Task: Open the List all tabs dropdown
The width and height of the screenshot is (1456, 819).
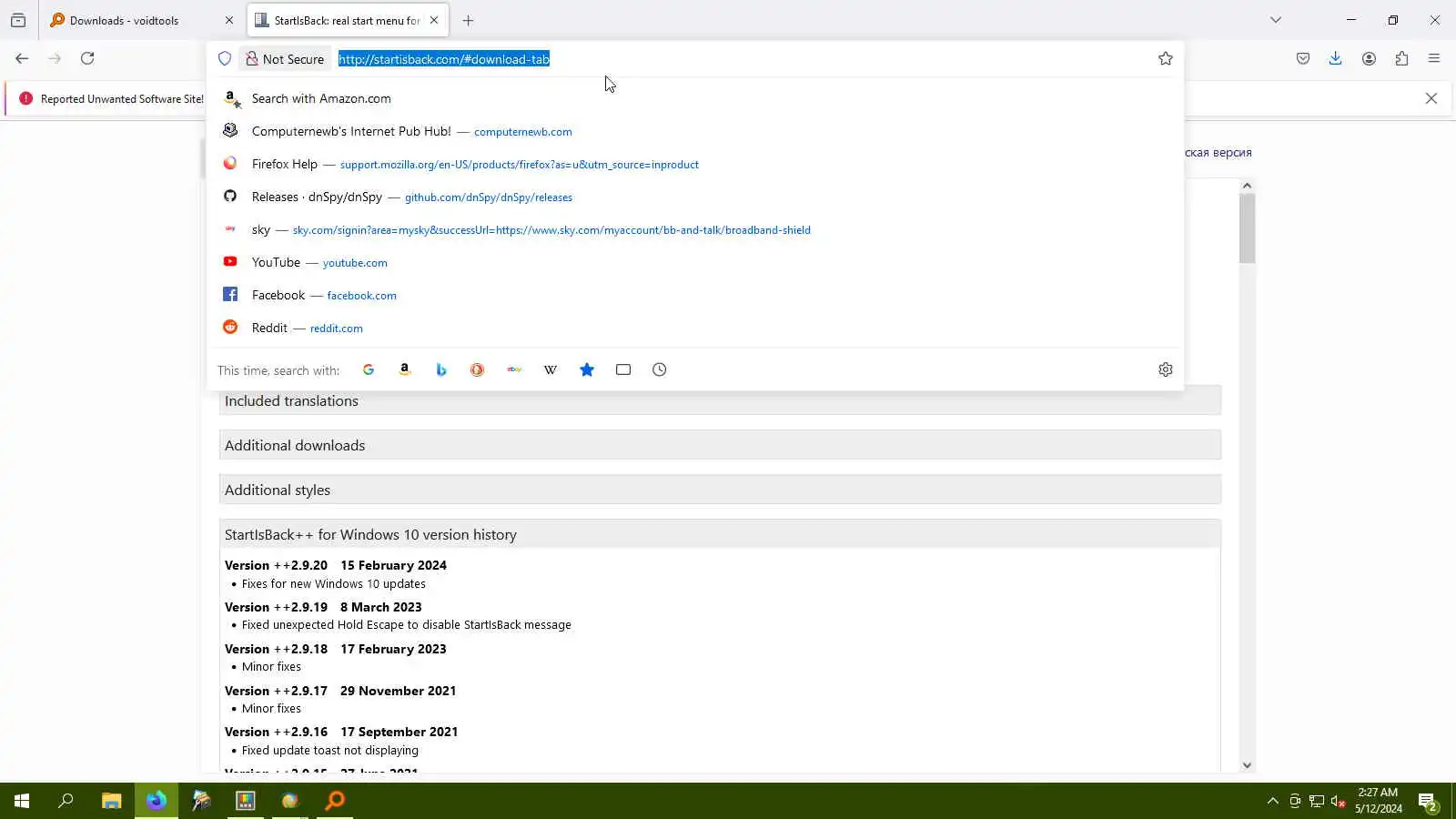Action: [x=1276, y=20]
